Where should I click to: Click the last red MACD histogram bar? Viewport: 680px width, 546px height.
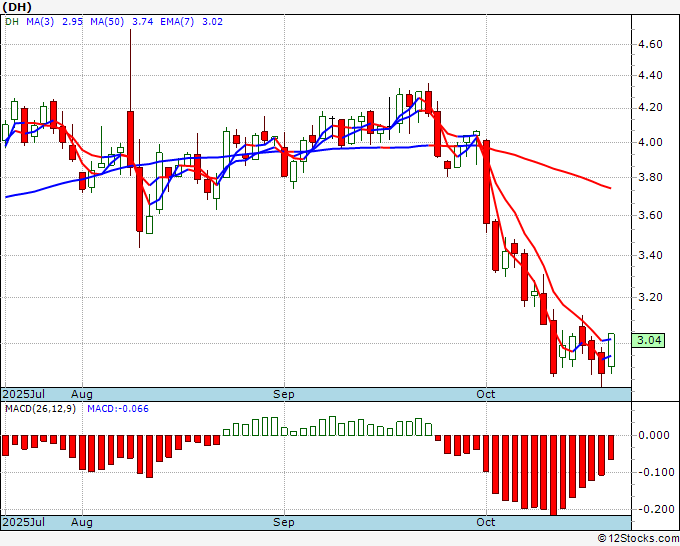(611, 448)
